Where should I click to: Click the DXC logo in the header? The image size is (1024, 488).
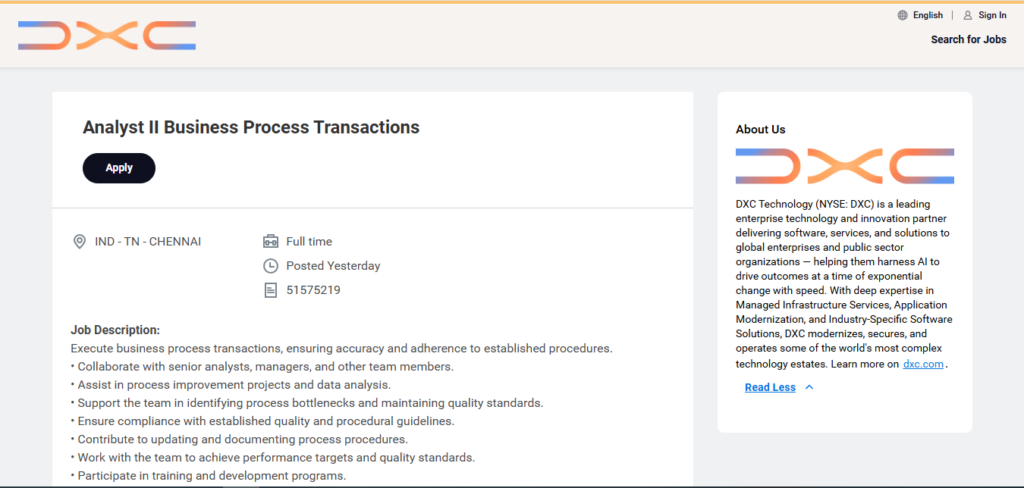pos(107,35)
